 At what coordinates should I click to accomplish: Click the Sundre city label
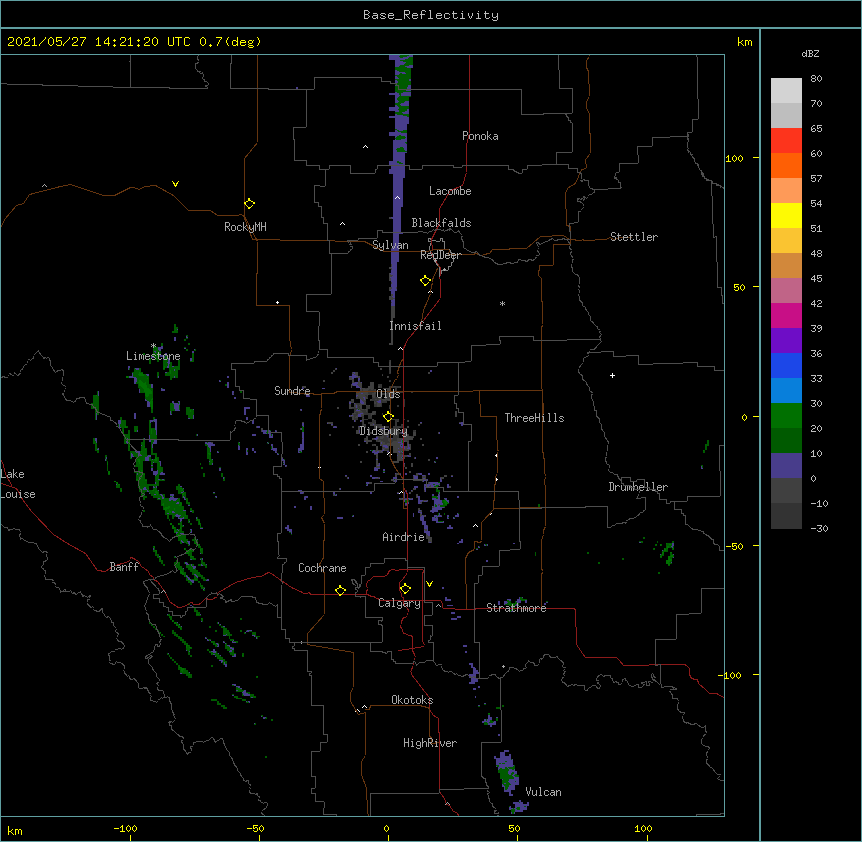292,391
